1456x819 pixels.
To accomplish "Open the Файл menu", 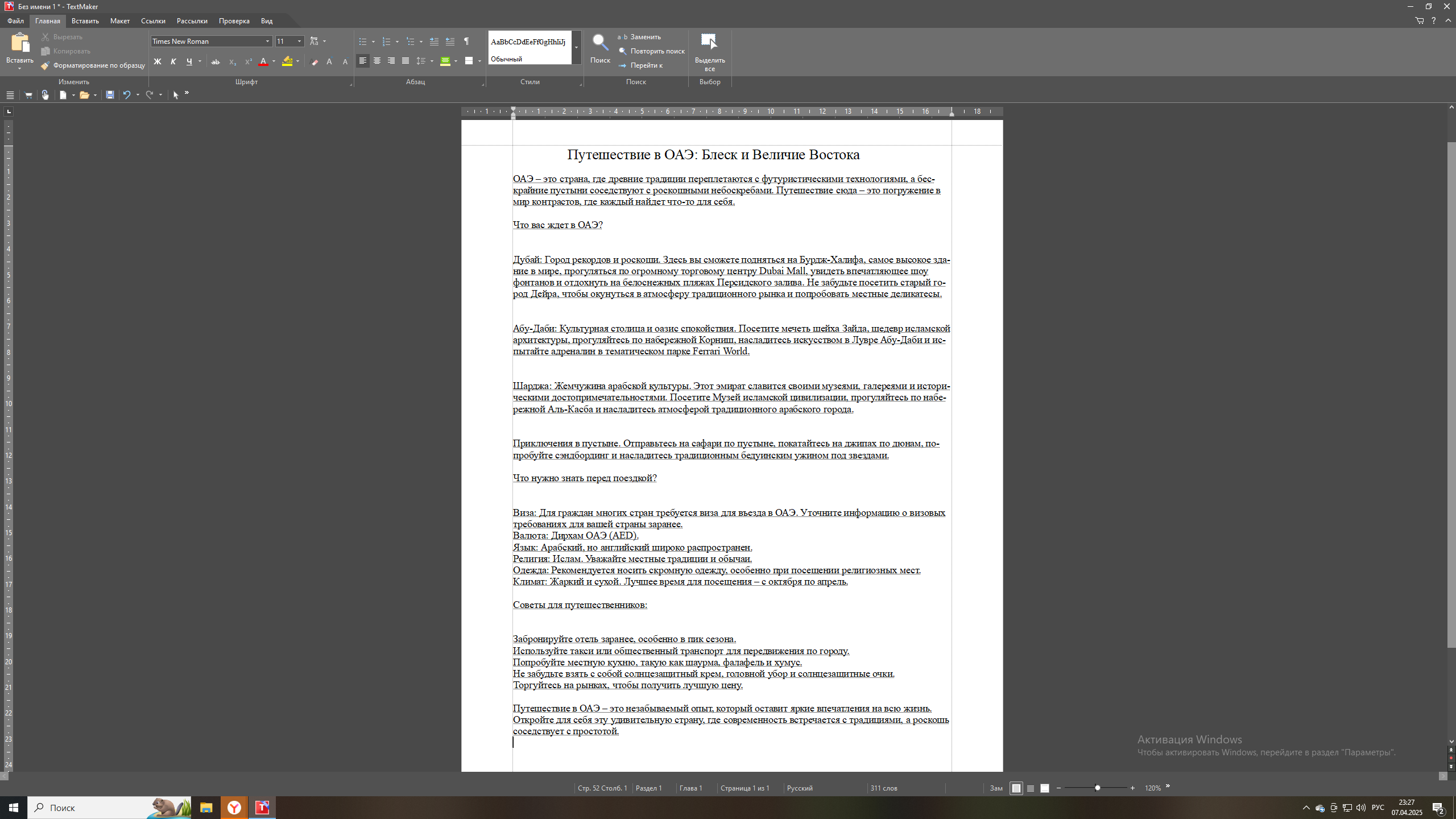I will 15,21.
